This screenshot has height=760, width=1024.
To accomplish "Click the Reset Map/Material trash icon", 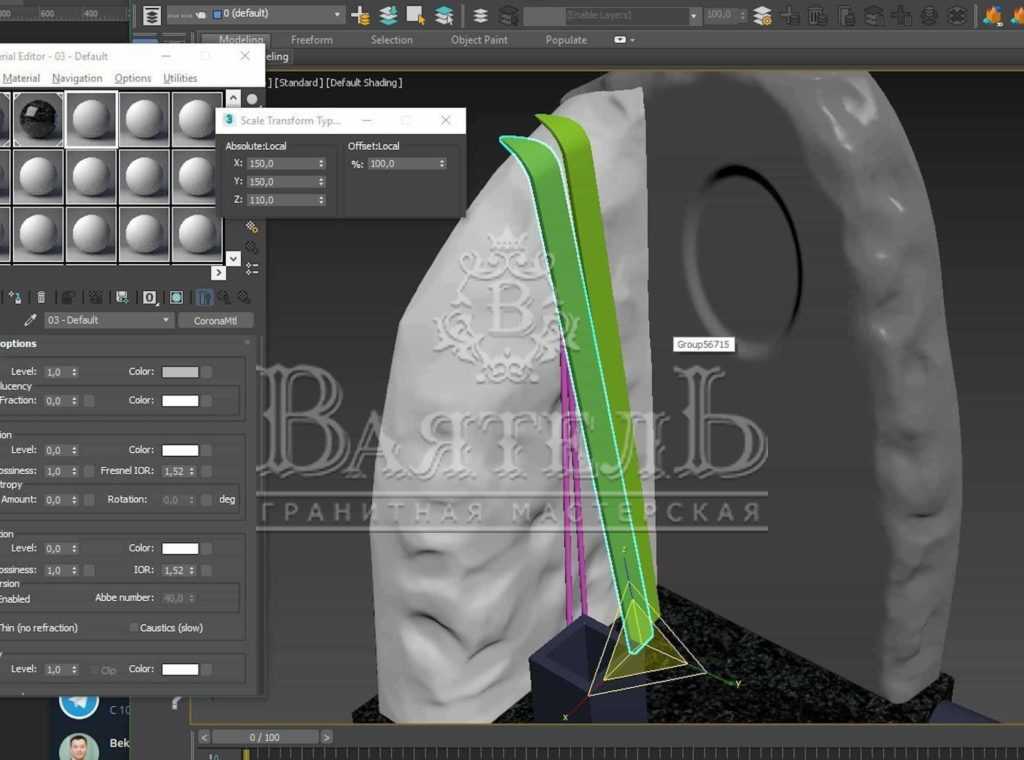I will tap(41, 297).
